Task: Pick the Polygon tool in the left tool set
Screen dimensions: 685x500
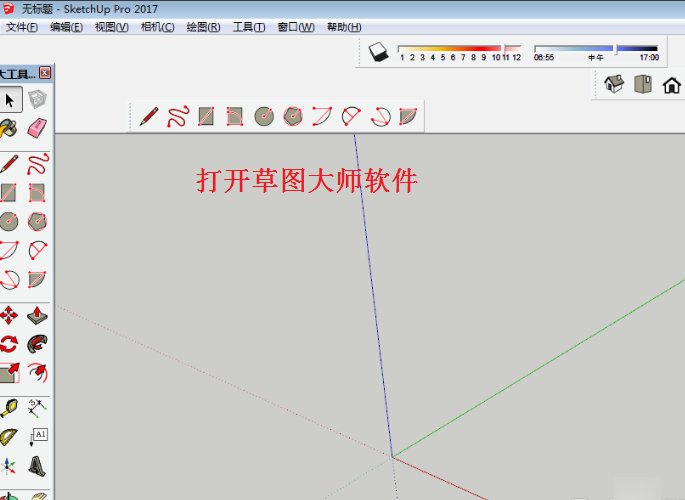Action: click(38, 221)
